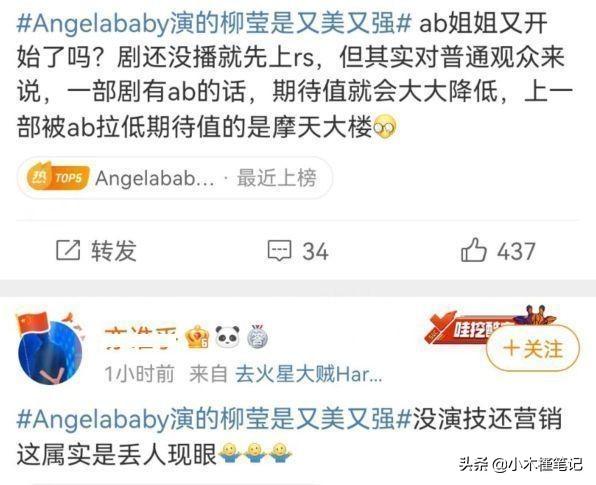Click the orange 热 TOP5 trending badge
This screenshot has height=485, width=596.
click(58, 178)
